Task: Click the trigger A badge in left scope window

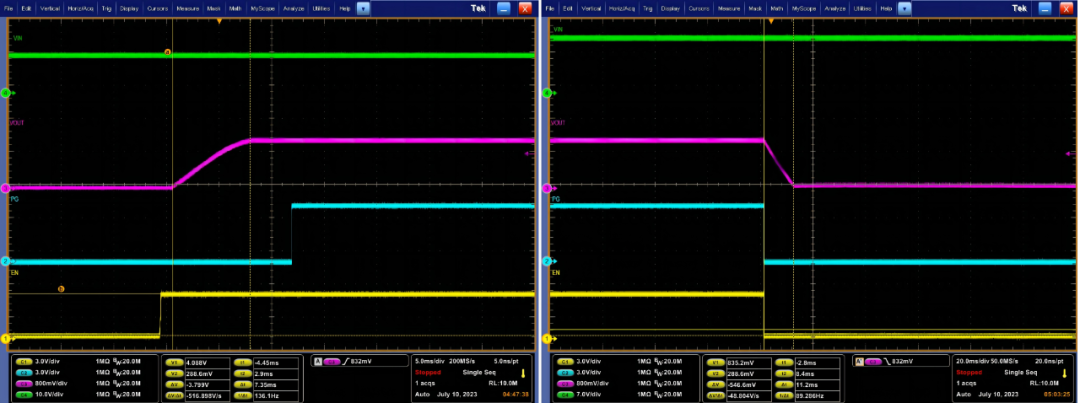Action: 318,362
